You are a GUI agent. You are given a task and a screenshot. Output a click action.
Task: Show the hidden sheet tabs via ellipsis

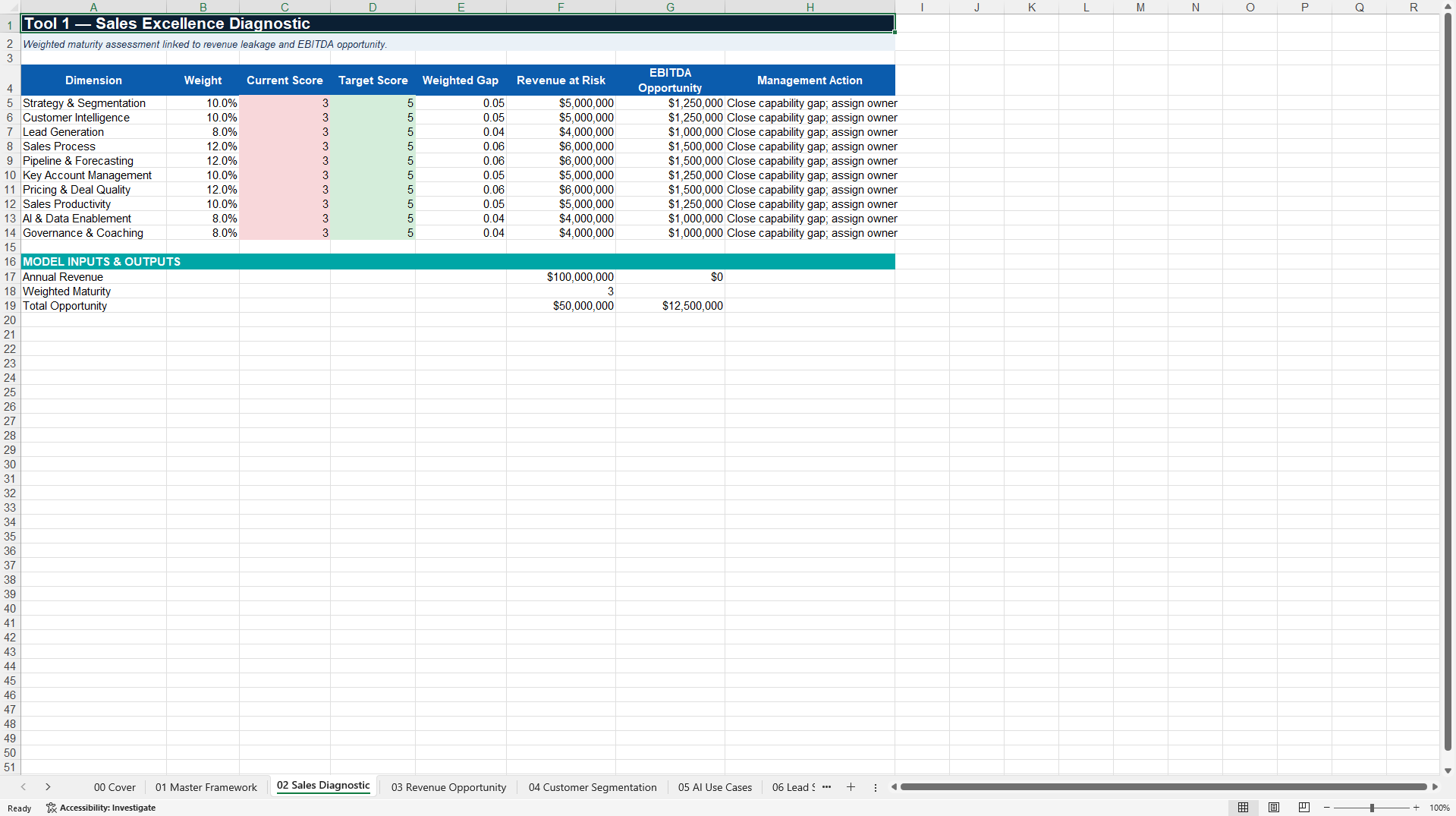click(x=826, y=787)
